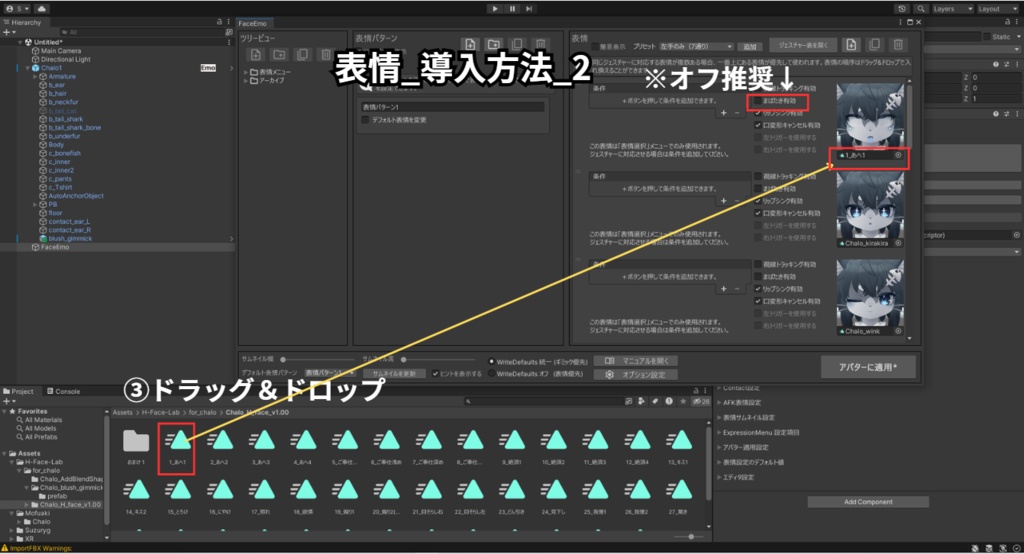Expand the AFK表情設定 section
This screenshot has height=554, width=1024.
(720, 402)
